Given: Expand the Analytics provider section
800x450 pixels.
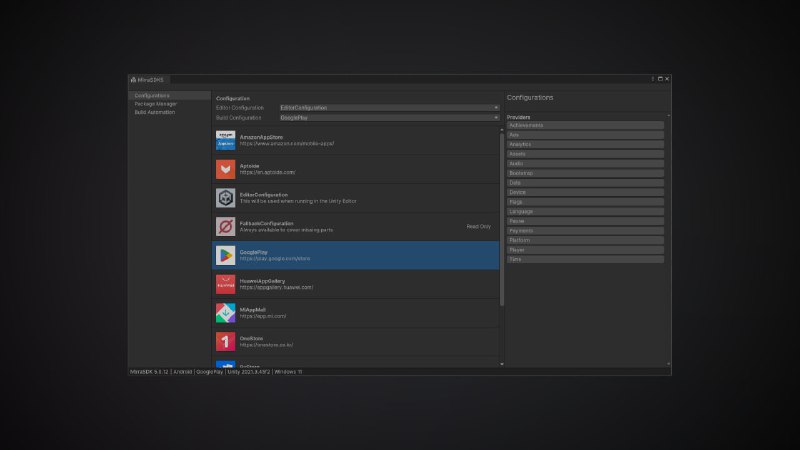Looking at the screenshot, I should click(585, 144).
